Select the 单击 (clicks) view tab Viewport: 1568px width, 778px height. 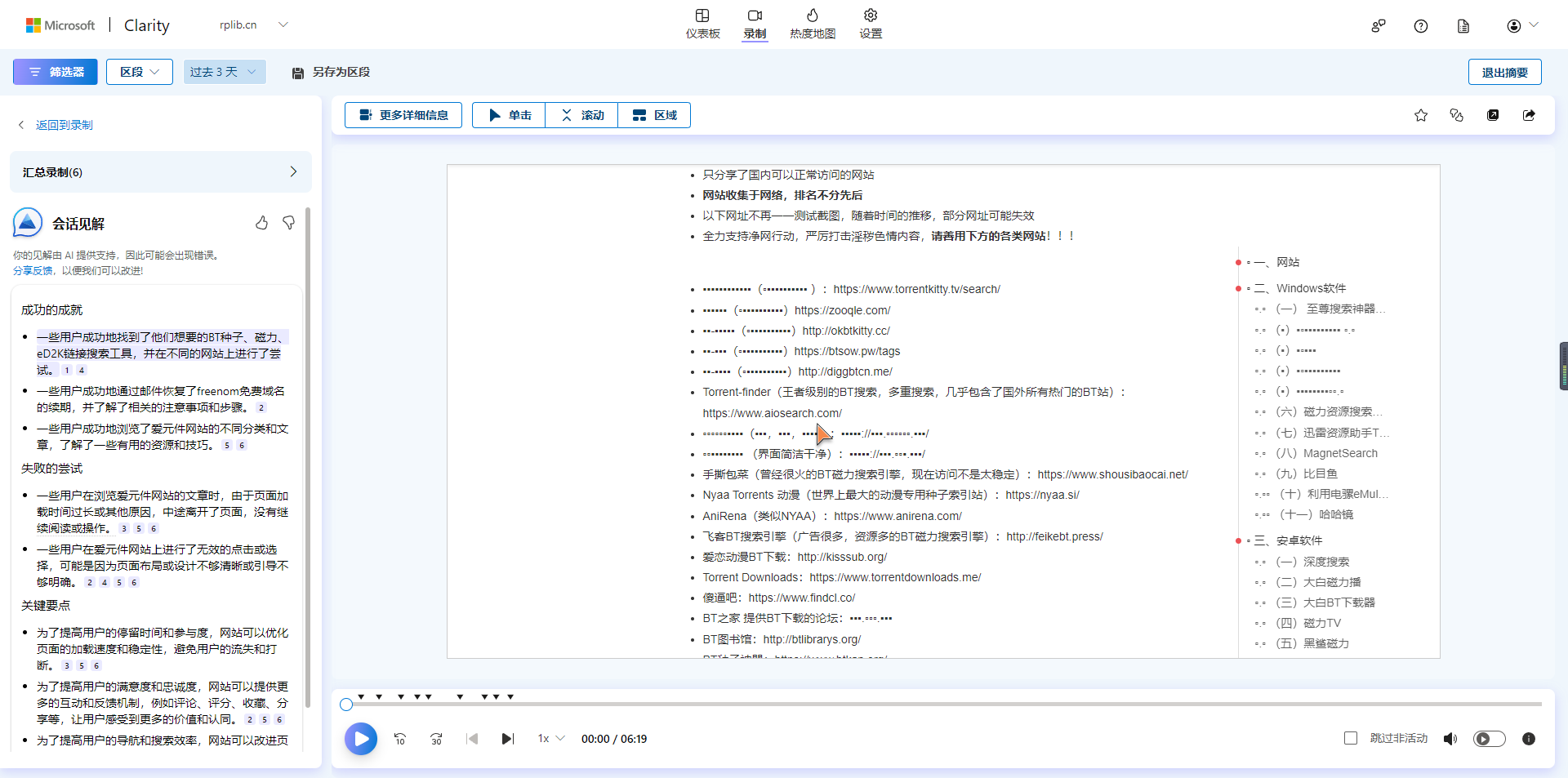coord(507,114)
